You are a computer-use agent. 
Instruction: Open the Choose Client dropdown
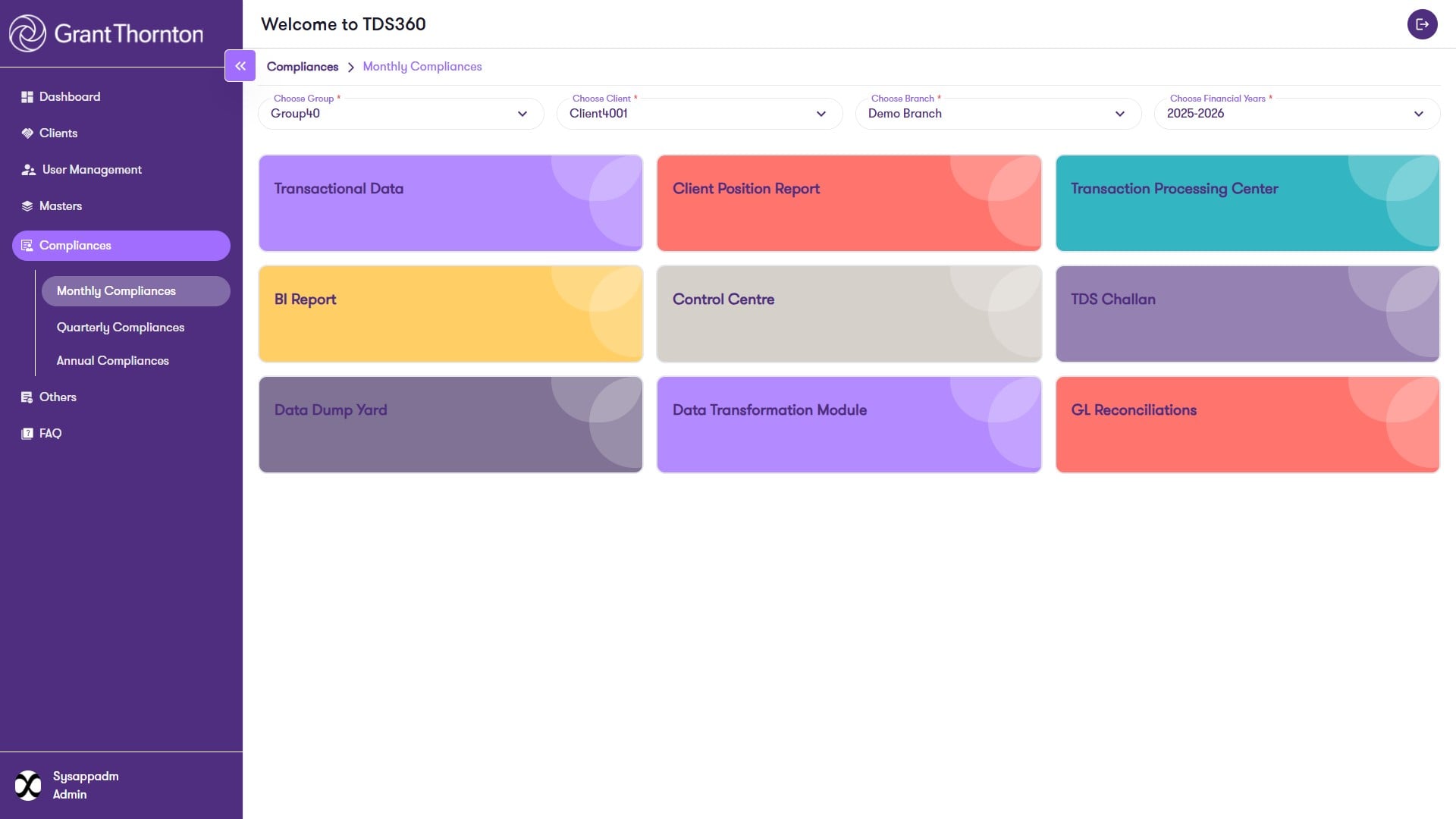[x=700, y=114]
